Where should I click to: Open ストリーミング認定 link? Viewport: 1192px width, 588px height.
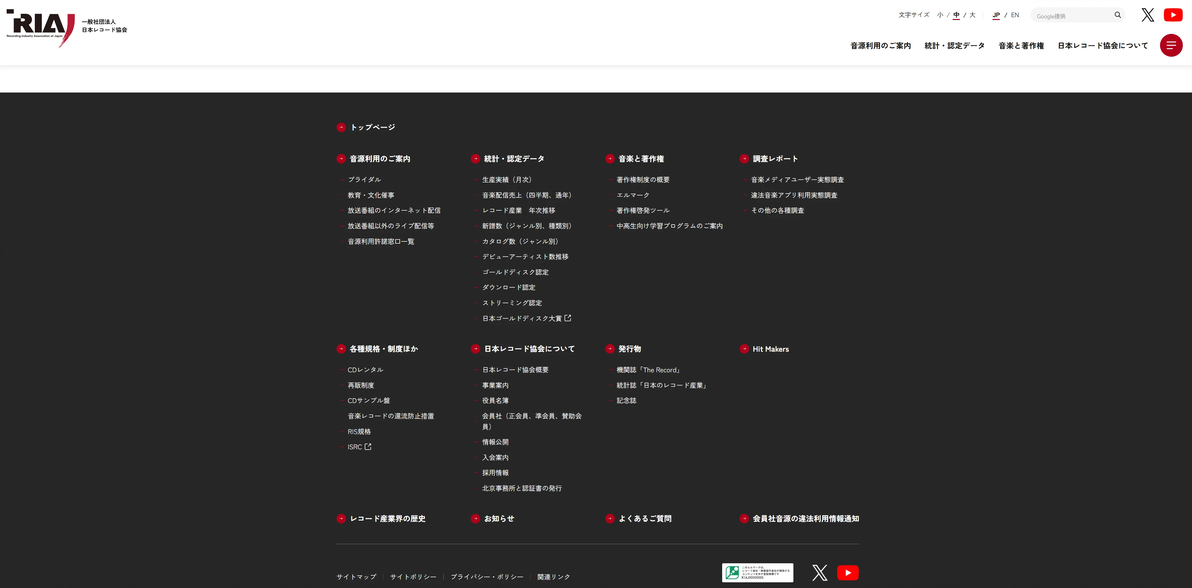click(x=512, y=303)
